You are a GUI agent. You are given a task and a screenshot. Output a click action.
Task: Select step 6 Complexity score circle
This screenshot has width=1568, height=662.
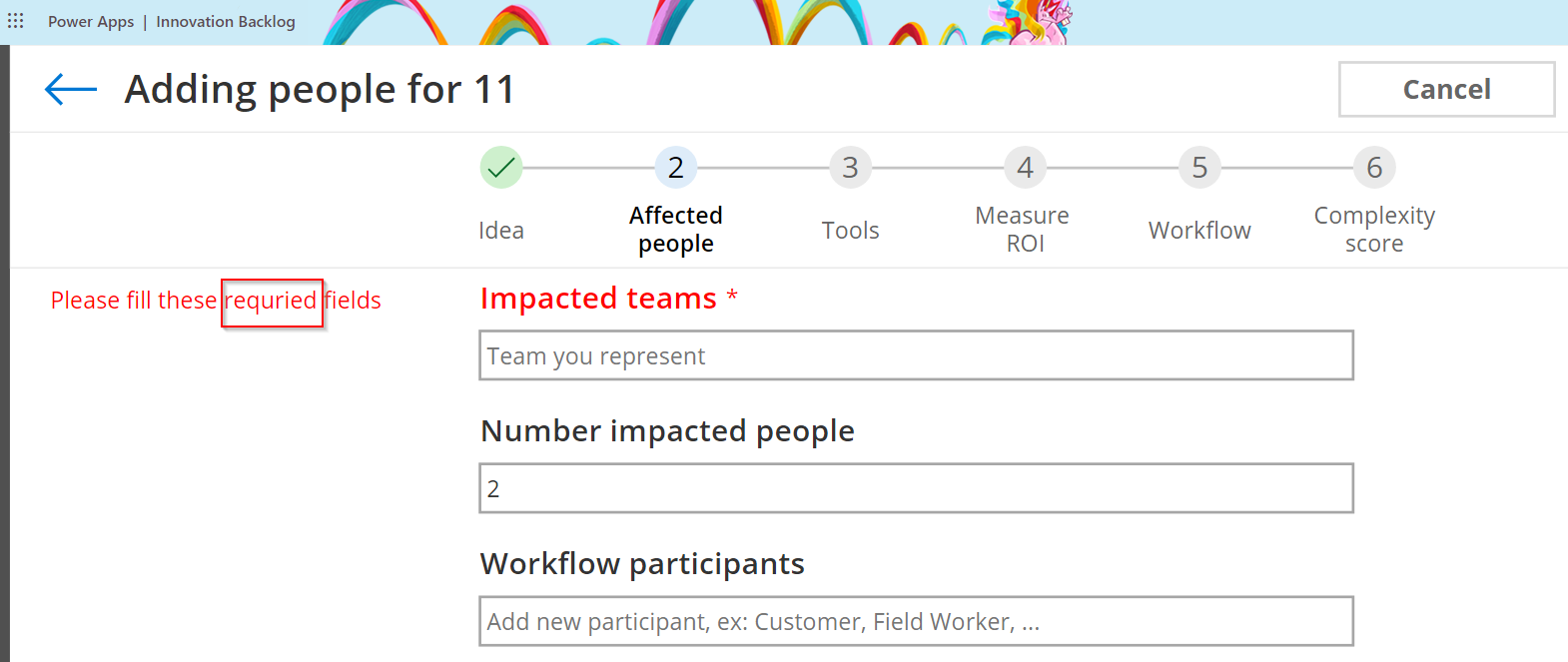[x=1374, y=167]
